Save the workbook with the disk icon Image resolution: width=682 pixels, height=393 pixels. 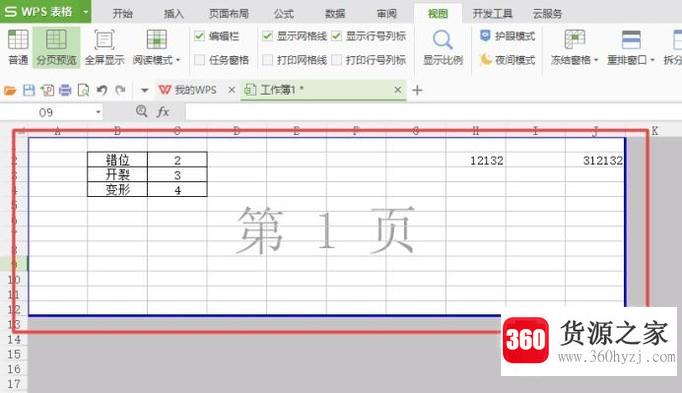coord(29,90)
